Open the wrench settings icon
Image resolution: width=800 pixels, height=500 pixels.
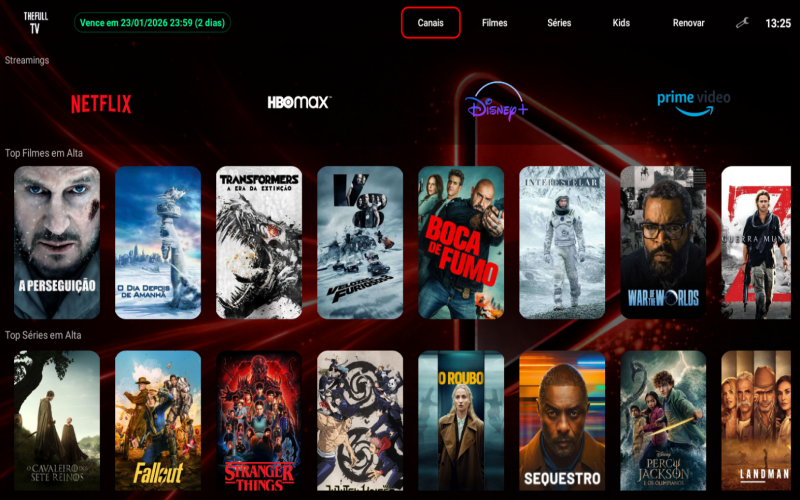click(x=742, y=23)
